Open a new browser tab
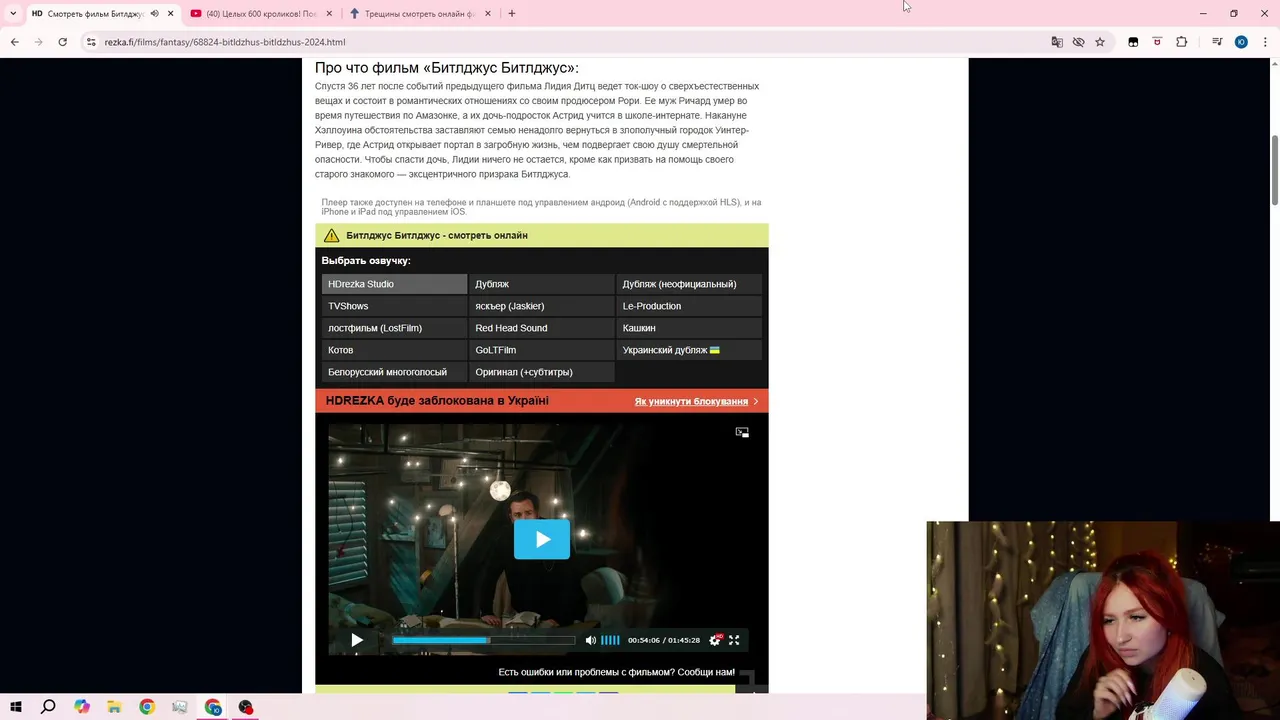 (511, 13)
